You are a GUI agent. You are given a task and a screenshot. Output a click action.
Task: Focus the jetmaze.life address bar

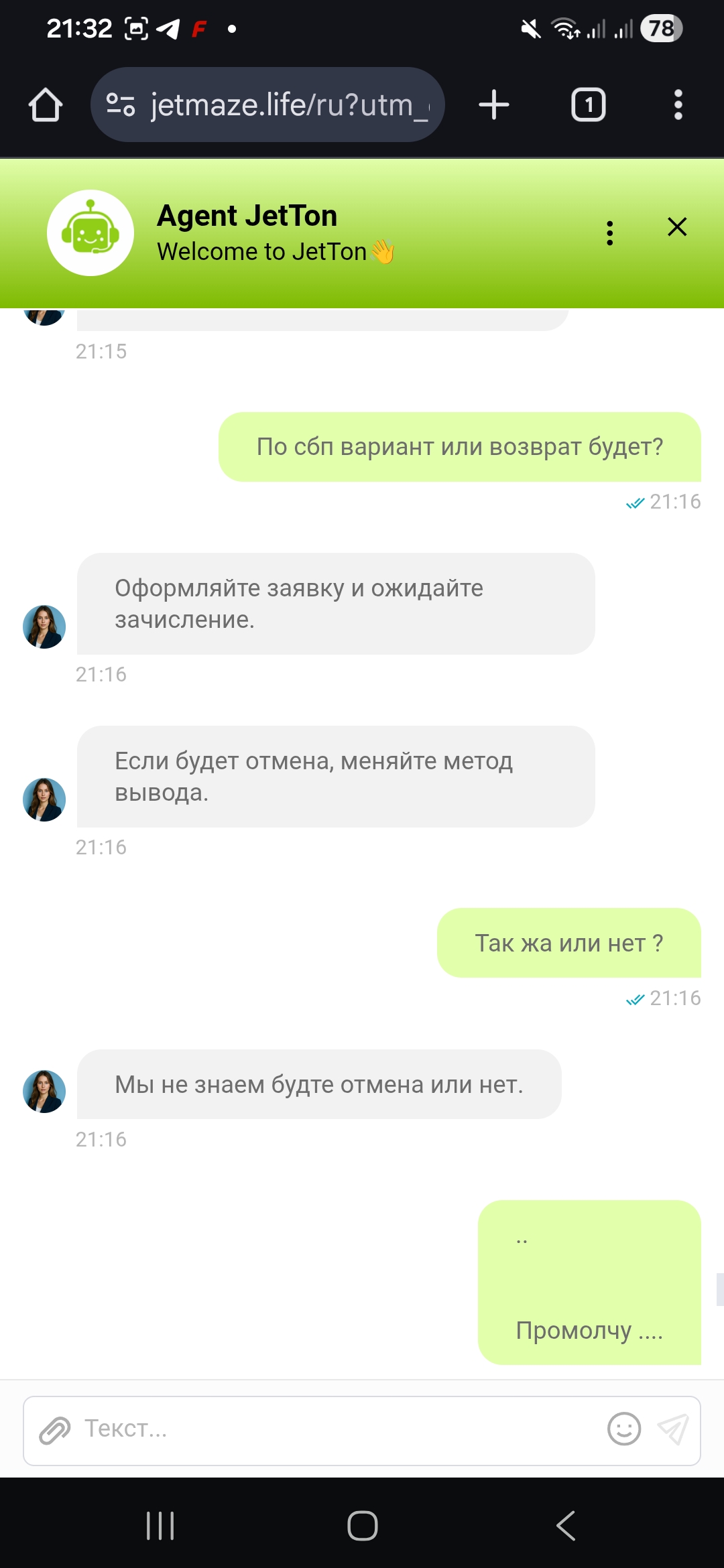point(267,105)
